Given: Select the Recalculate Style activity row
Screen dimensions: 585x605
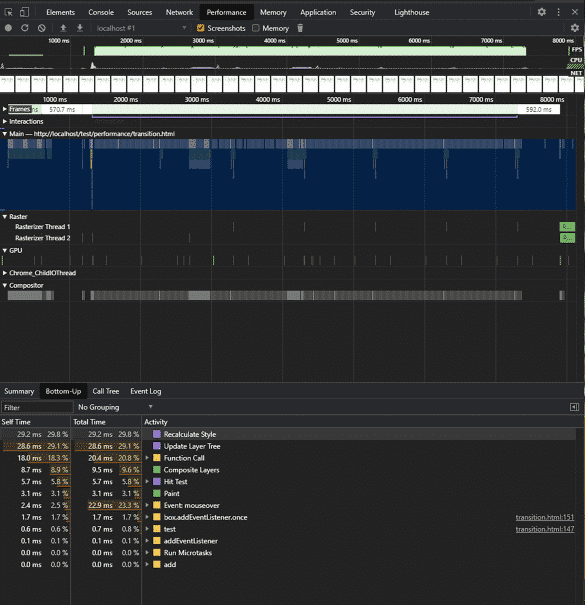Looking at the screenshot, I should coord(288,434).
